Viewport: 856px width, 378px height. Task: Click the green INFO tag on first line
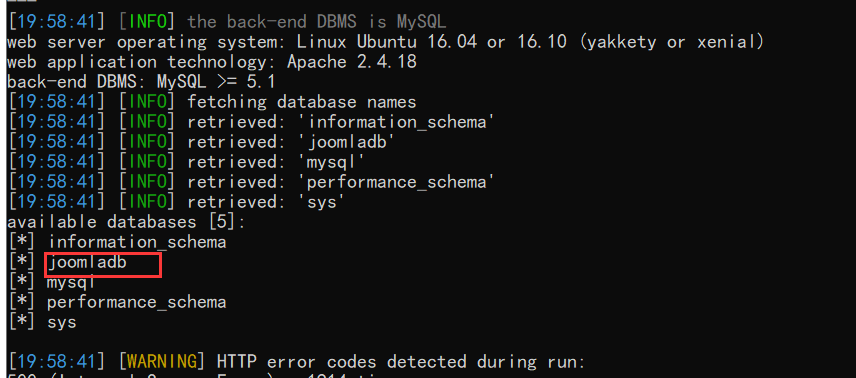[x=147, y=22]
